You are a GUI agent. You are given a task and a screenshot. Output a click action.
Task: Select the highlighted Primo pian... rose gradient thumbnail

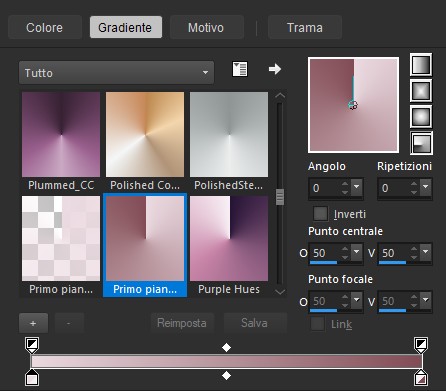145,239
